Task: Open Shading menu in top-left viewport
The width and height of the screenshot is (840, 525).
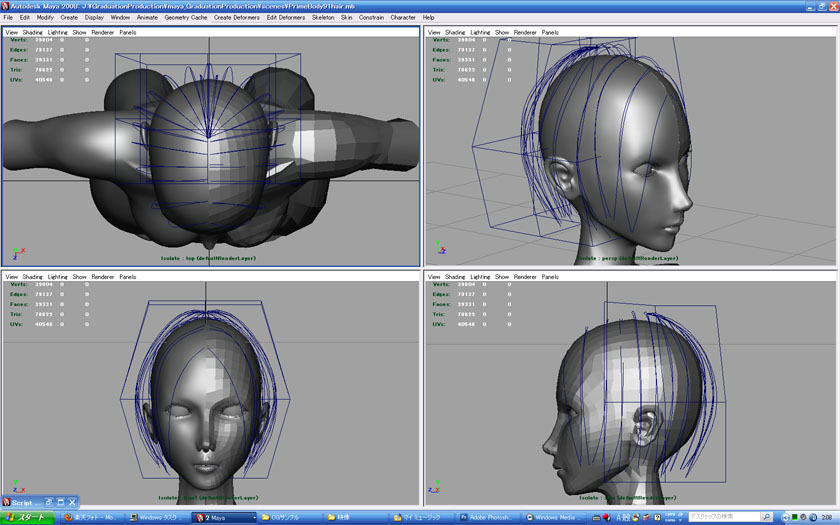Action: (33, 32)
